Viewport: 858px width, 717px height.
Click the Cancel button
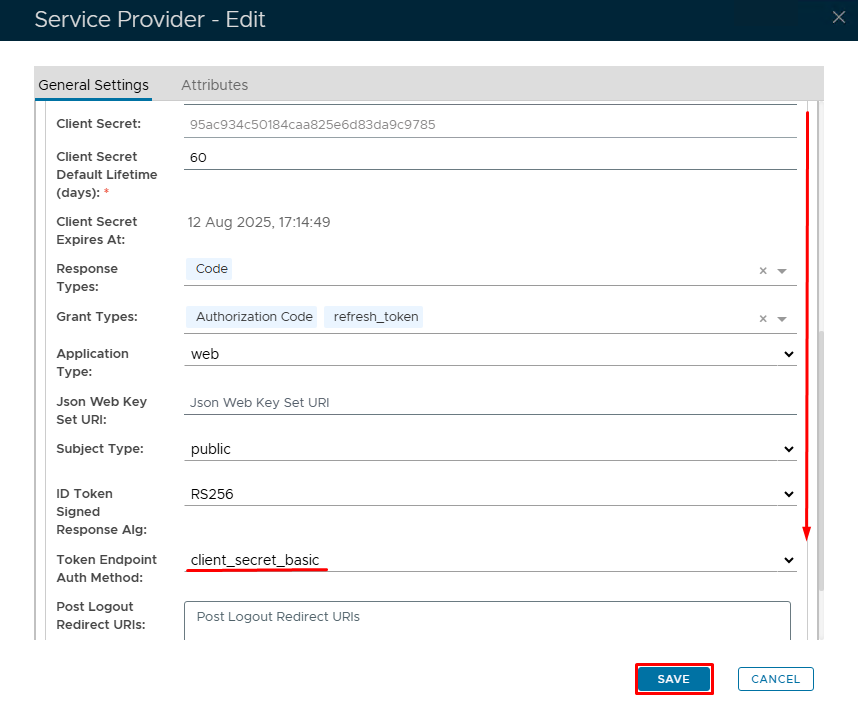[x=775, y=679]
